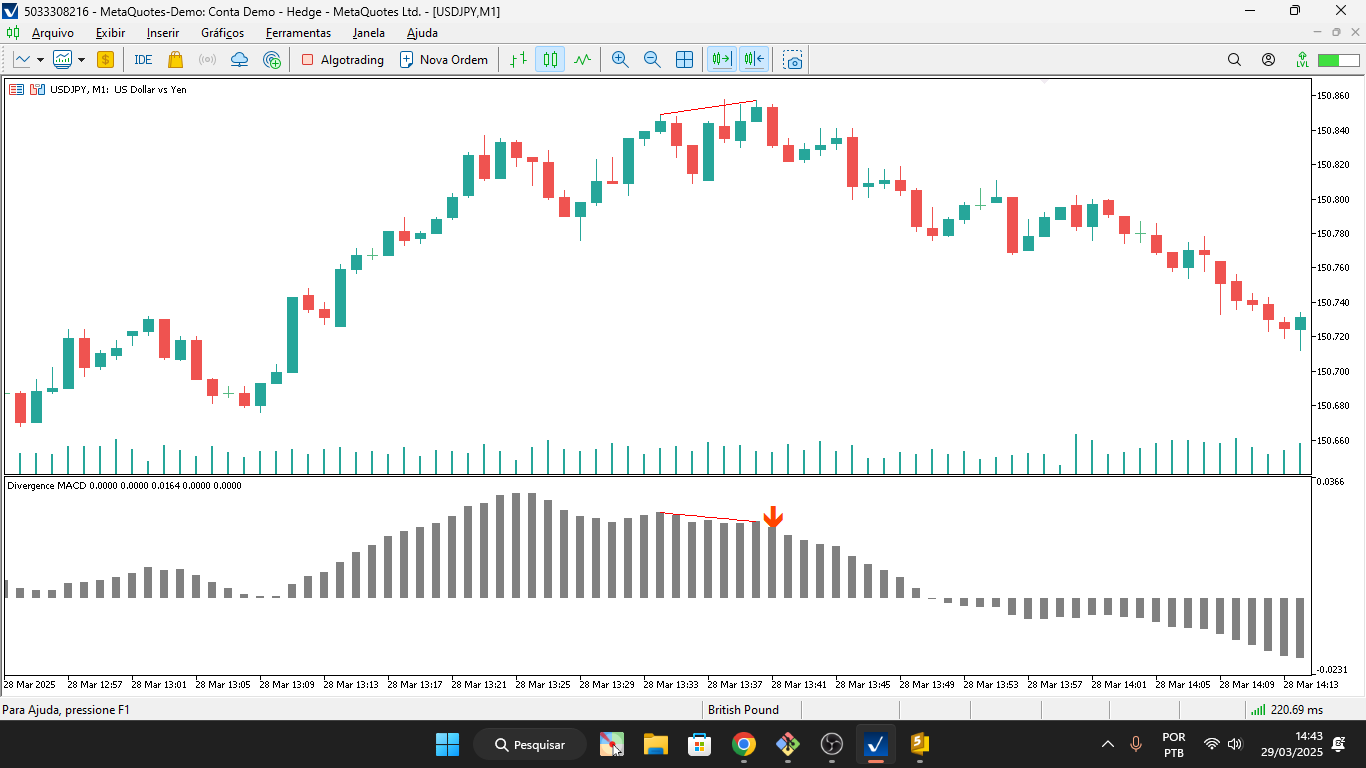This screenshot has height=768, width=1366.
Task: Zoom out on the chart
Action: point(652,59)
